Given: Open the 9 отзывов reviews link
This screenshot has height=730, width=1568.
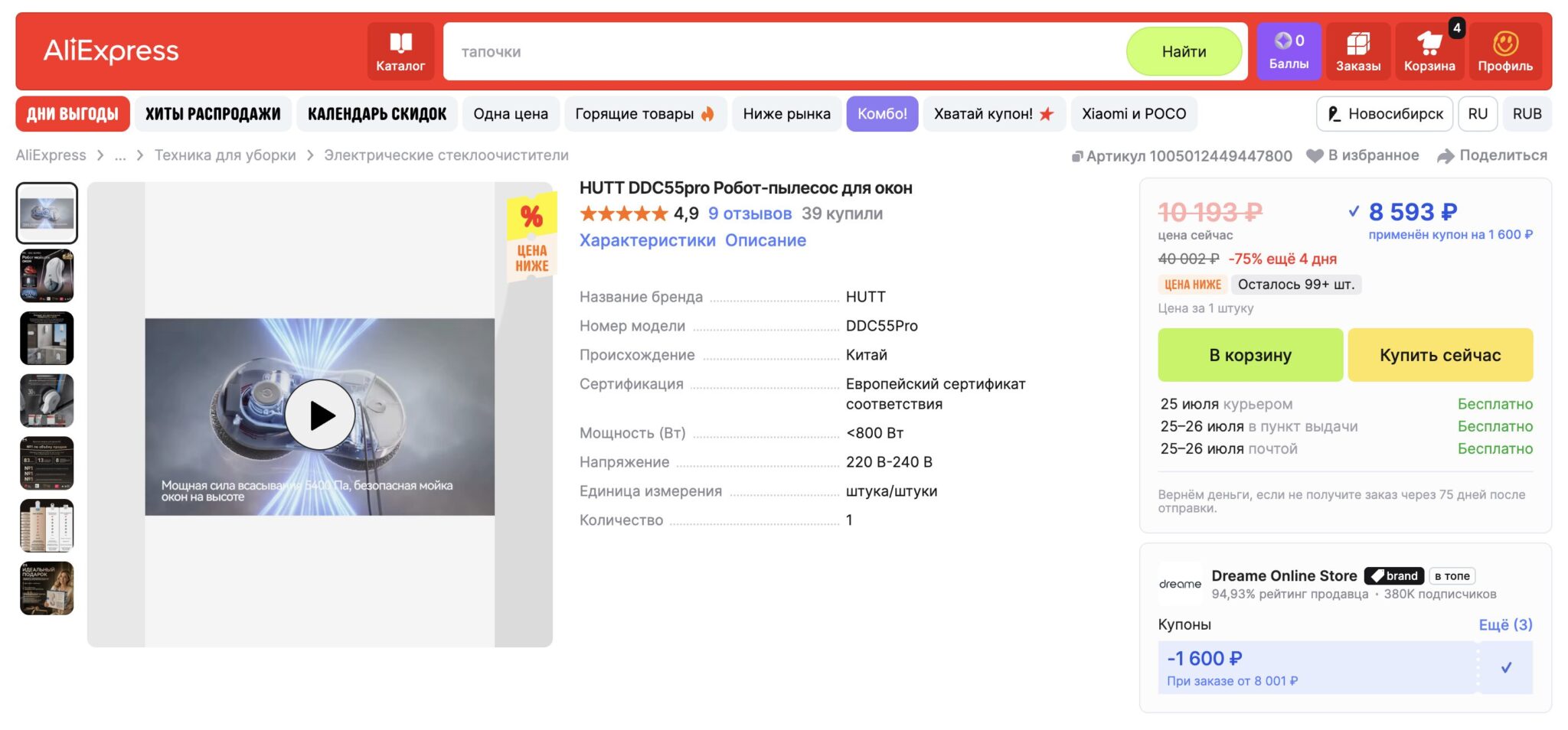Looking at the screenshot, I should [750, 213].
